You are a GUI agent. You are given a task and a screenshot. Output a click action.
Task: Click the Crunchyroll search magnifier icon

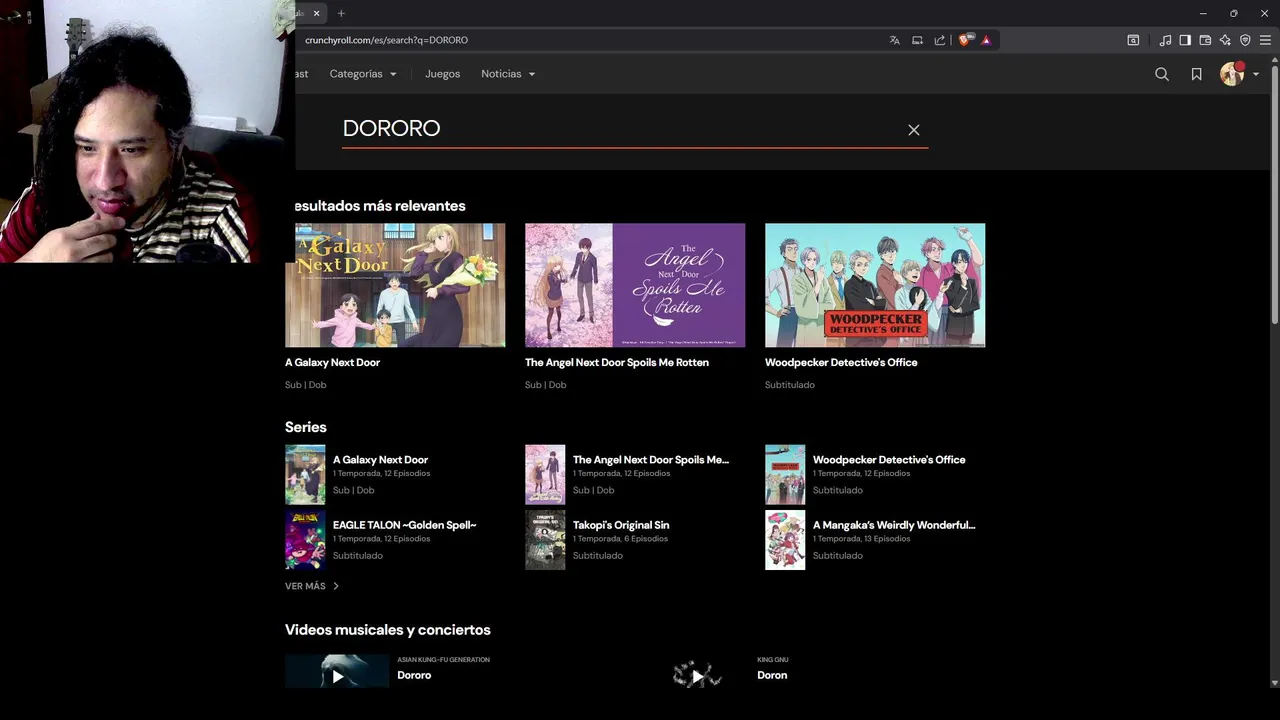click(x=1162, y=74)
